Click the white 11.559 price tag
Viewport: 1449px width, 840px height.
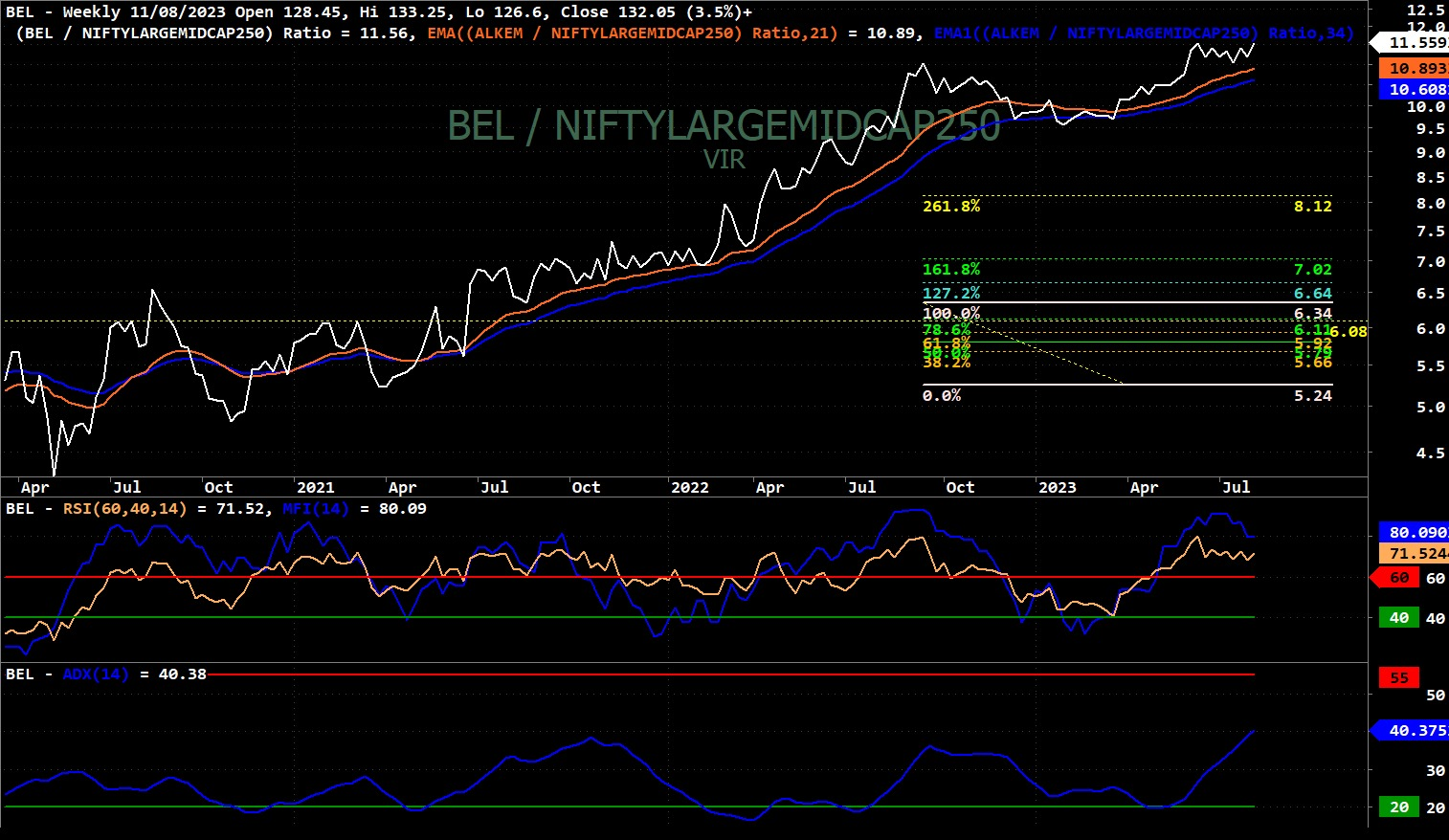[x=1412, y=43]
